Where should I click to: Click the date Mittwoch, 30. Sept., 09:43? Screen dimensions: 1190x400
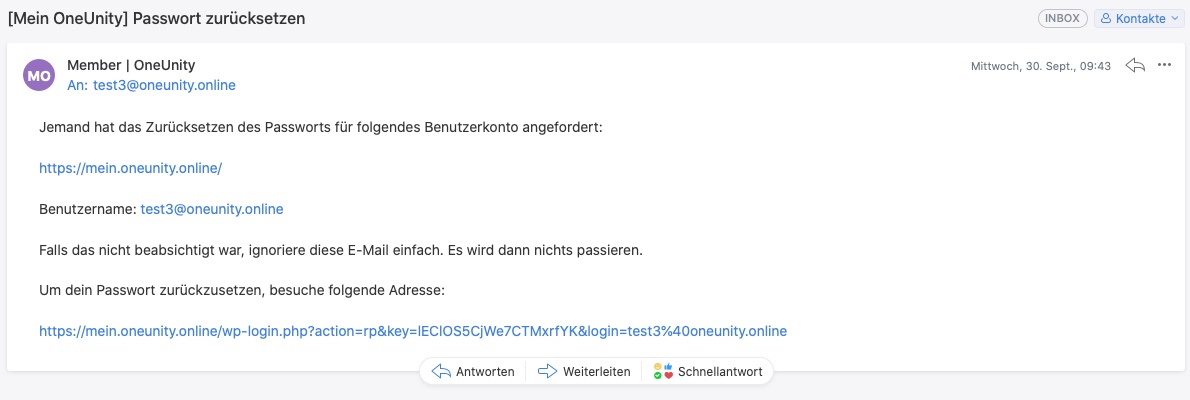click(1041, 66)
